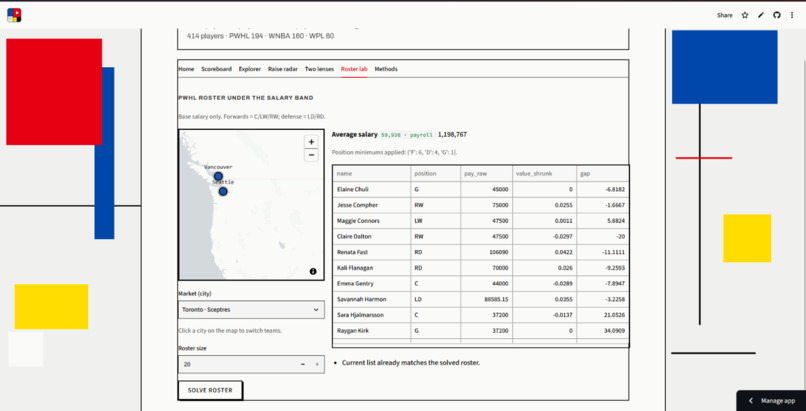
Task: Open the Raise radar tab
Action: tap(283, 69)
